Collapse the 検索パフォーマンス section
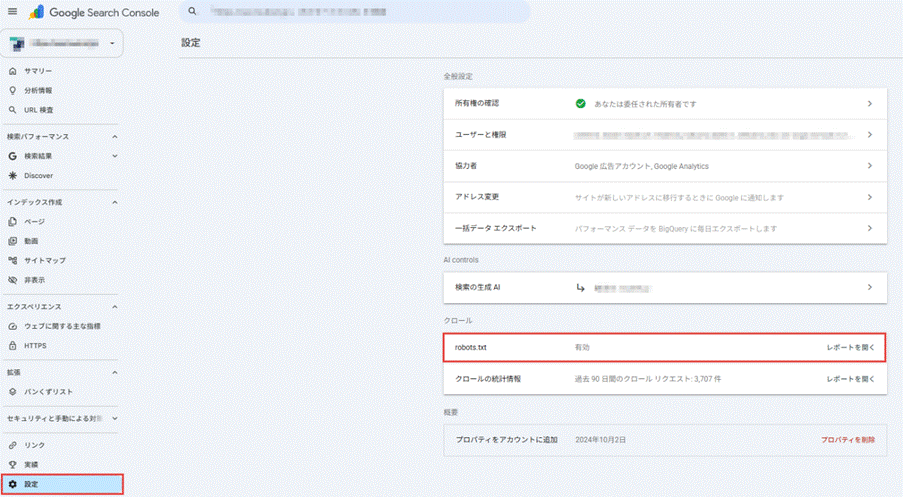This screenshot has width=903, height=497. (x=115, y=136)
